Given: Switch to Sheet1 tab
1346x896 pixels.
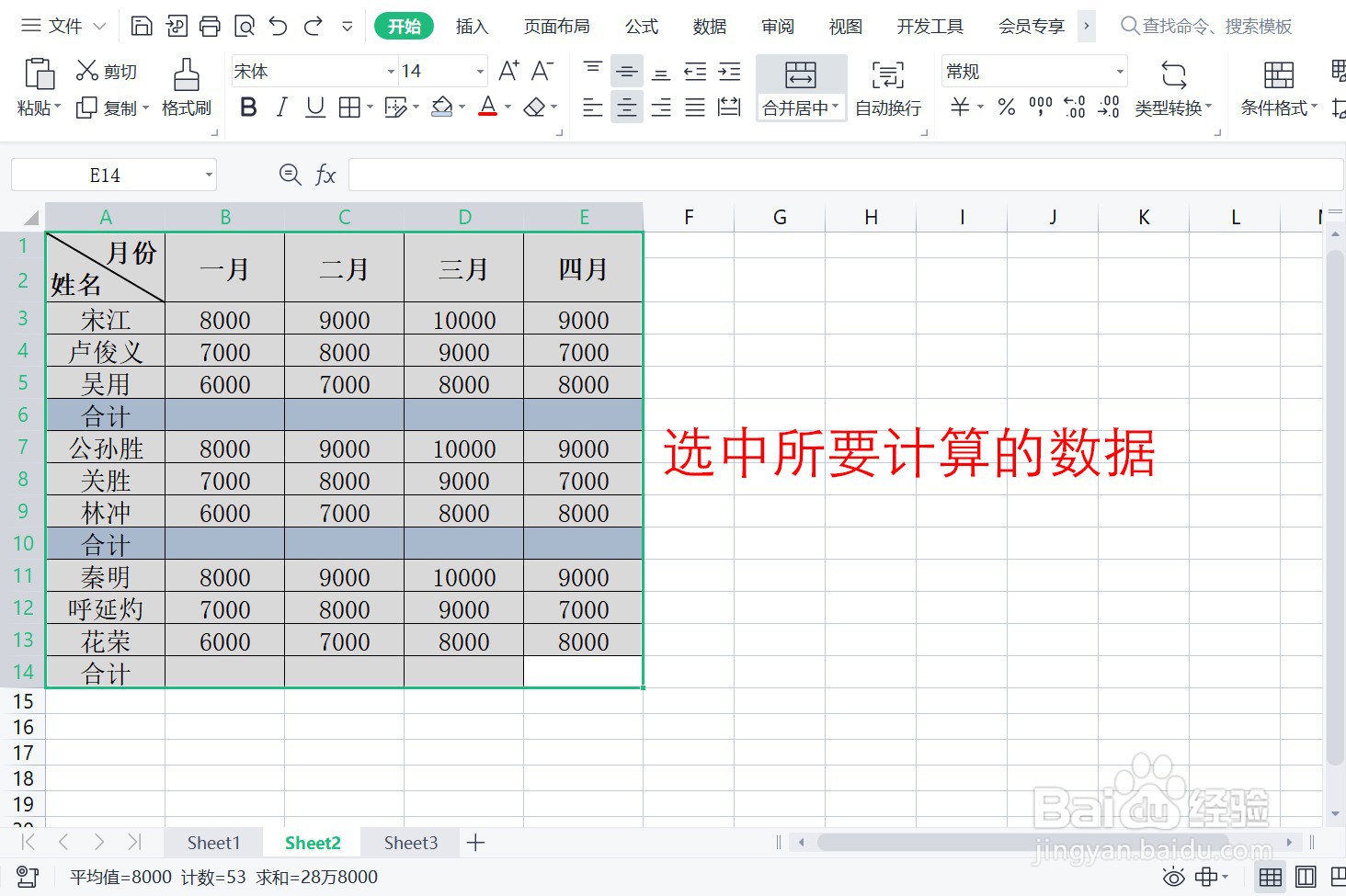Looking at the screenshot, I should (213, 843).
